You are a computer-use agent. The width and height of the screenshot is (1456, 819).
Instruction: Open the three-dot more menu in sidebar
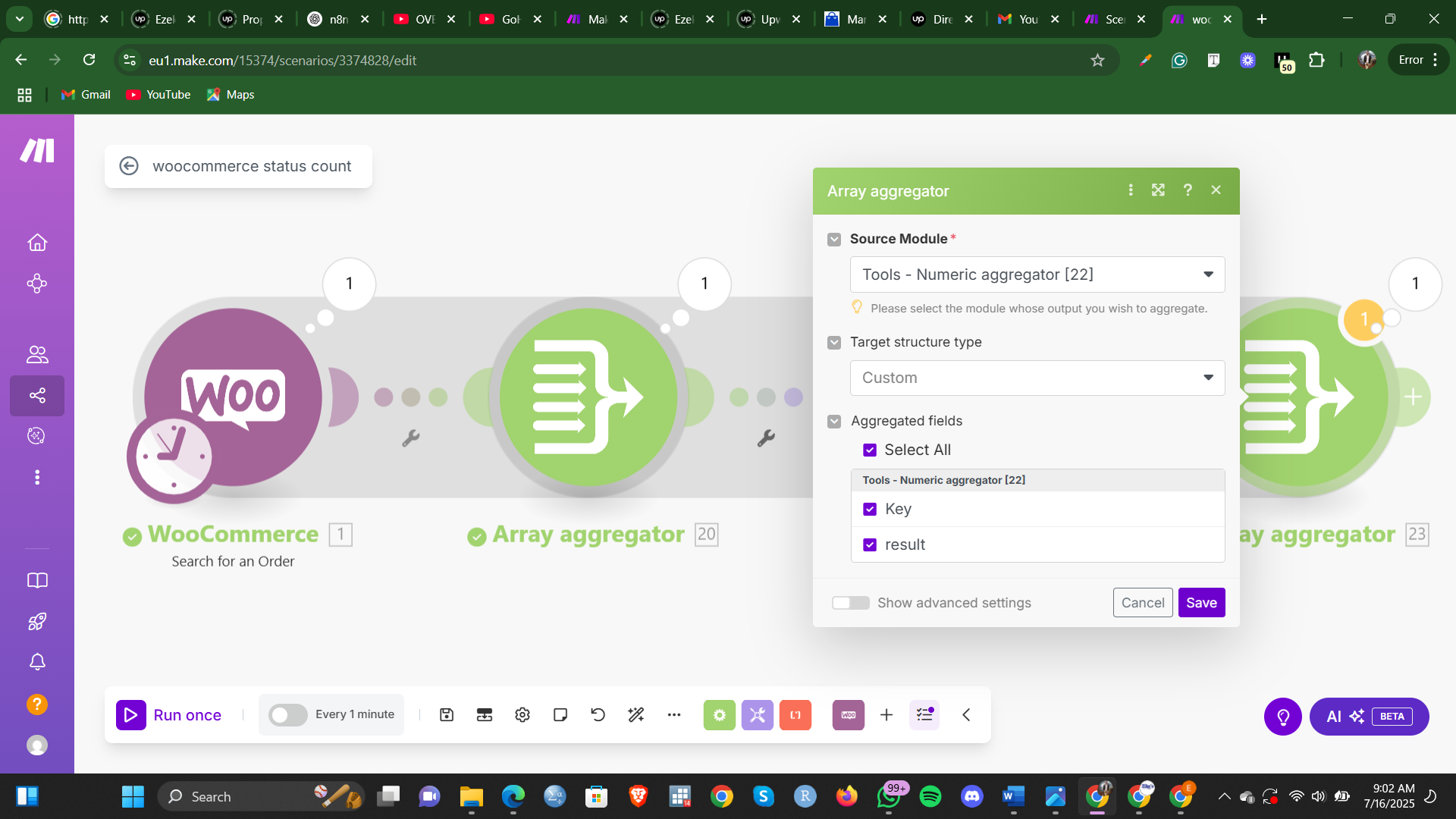[37, 477]
